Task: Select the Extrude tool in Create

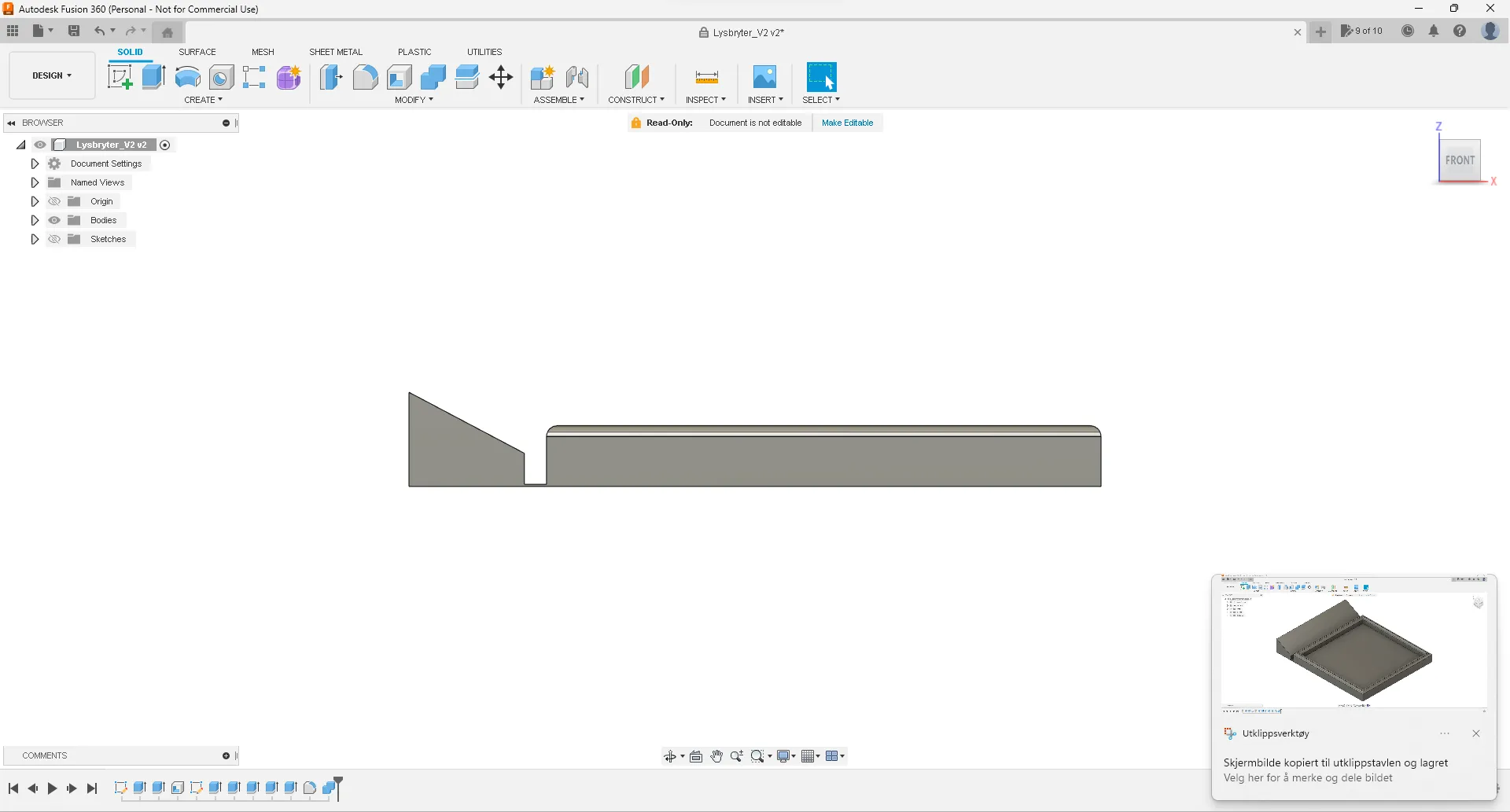Action: (x=153, y=77)
